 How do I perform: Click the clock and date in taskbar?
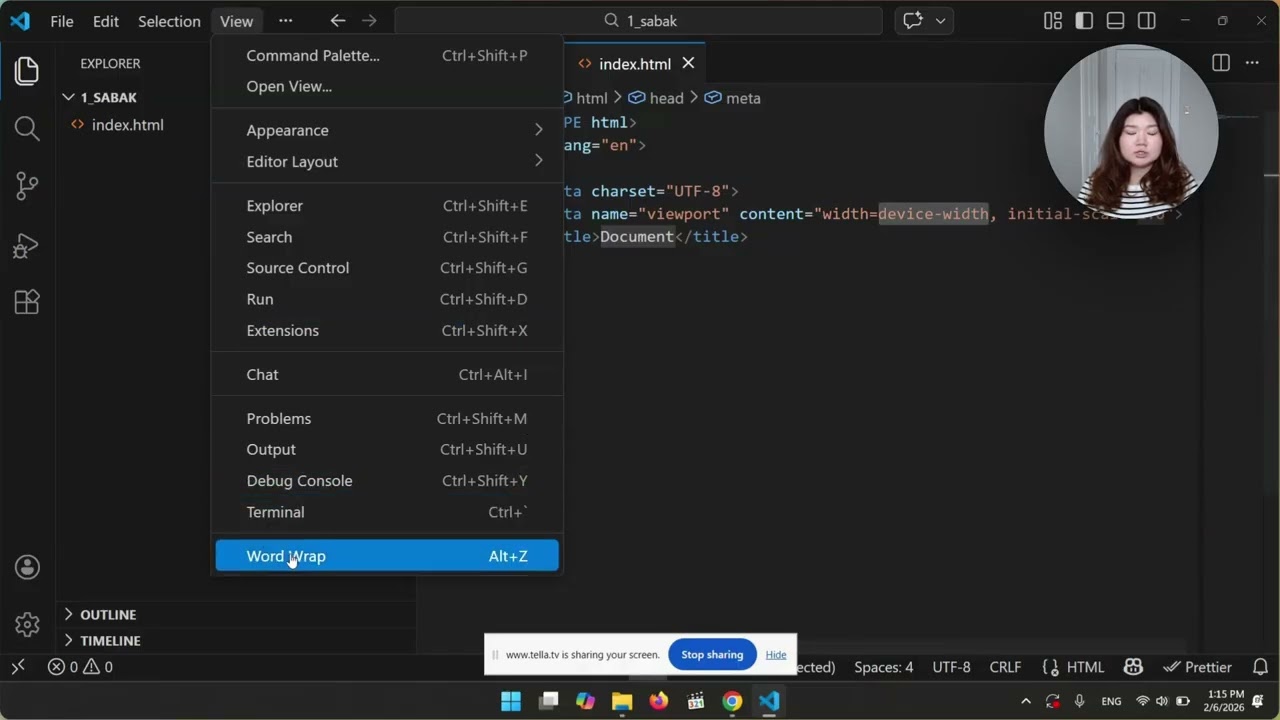1225,701
